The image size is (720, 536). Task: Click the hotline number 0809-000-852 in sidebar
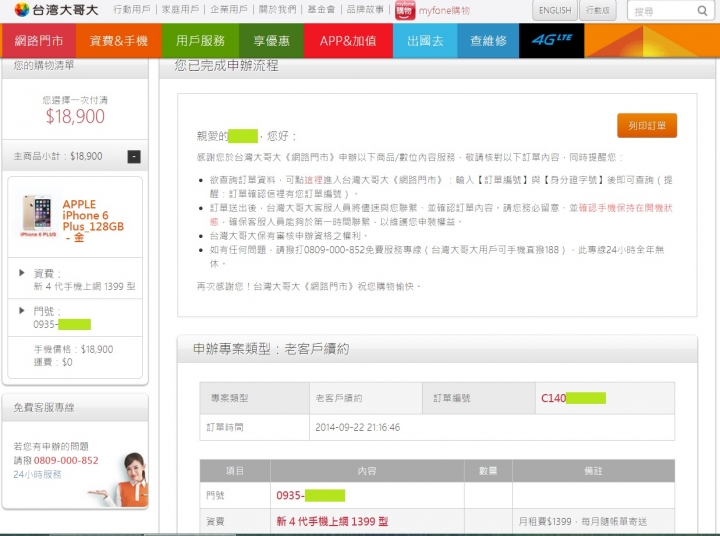66,460
